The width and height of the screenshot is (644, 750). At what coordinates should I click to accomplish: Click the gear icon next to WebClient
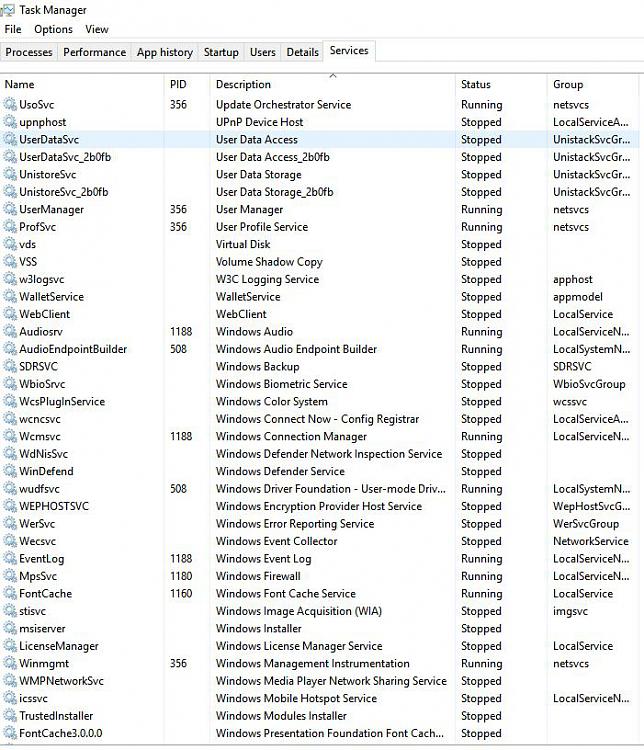tap(10, 314)
